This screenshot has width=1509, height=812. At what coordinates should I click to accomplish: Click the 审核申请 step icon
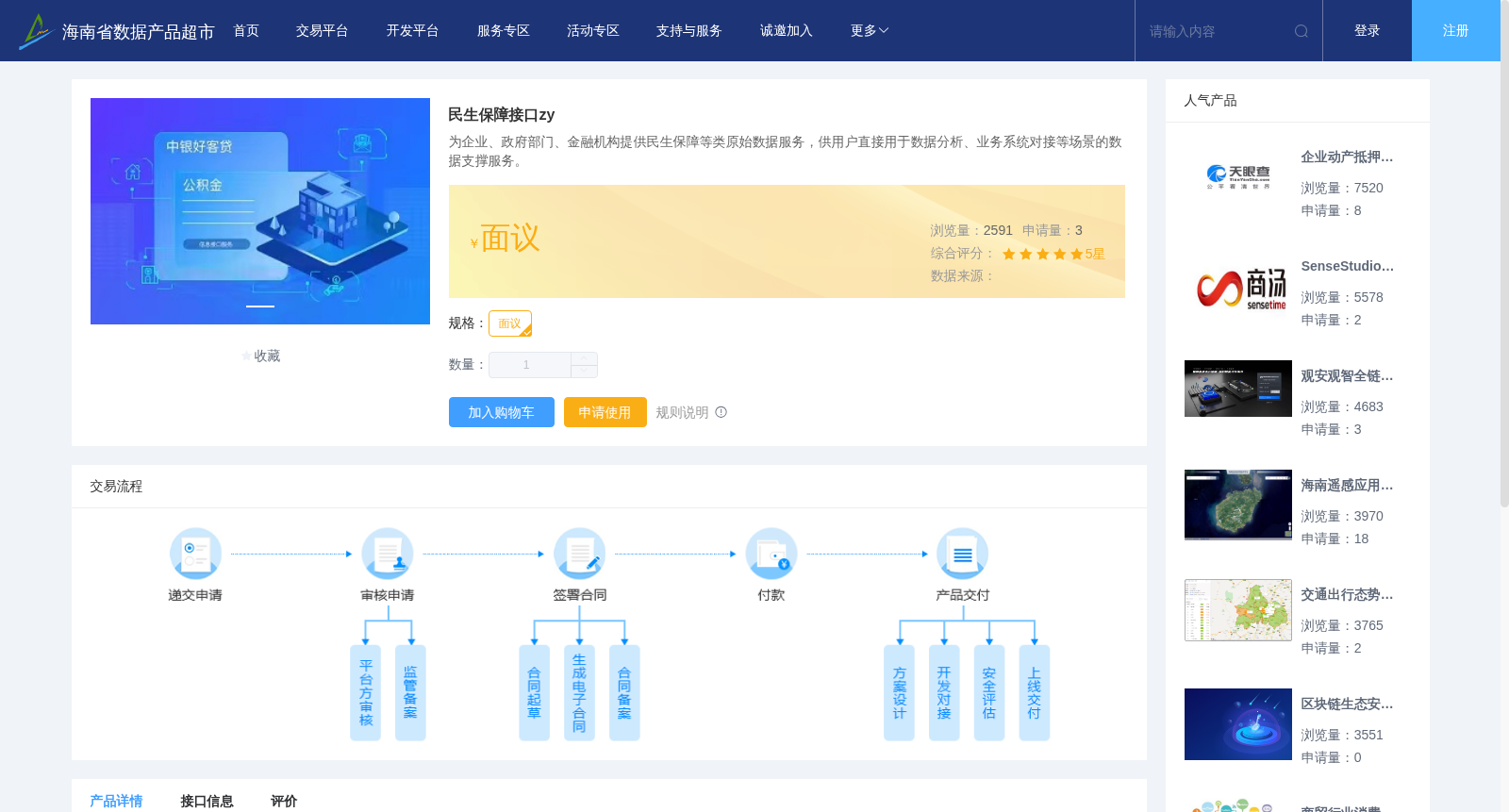point(388,554)
